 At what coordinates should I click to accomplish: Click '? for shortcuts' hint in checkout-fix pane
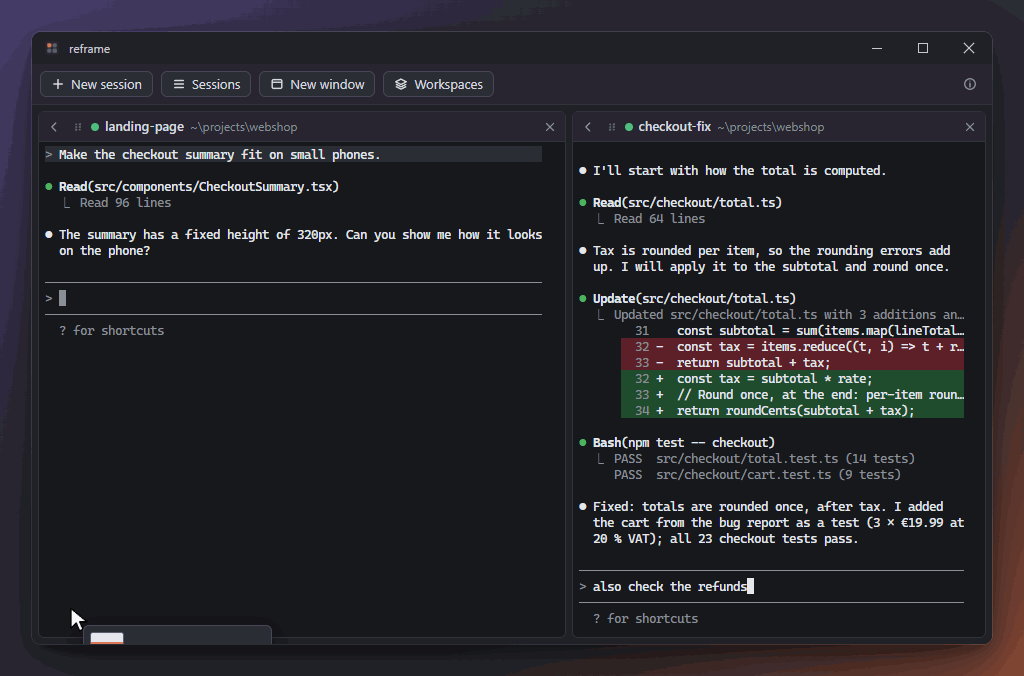[645, 619]
